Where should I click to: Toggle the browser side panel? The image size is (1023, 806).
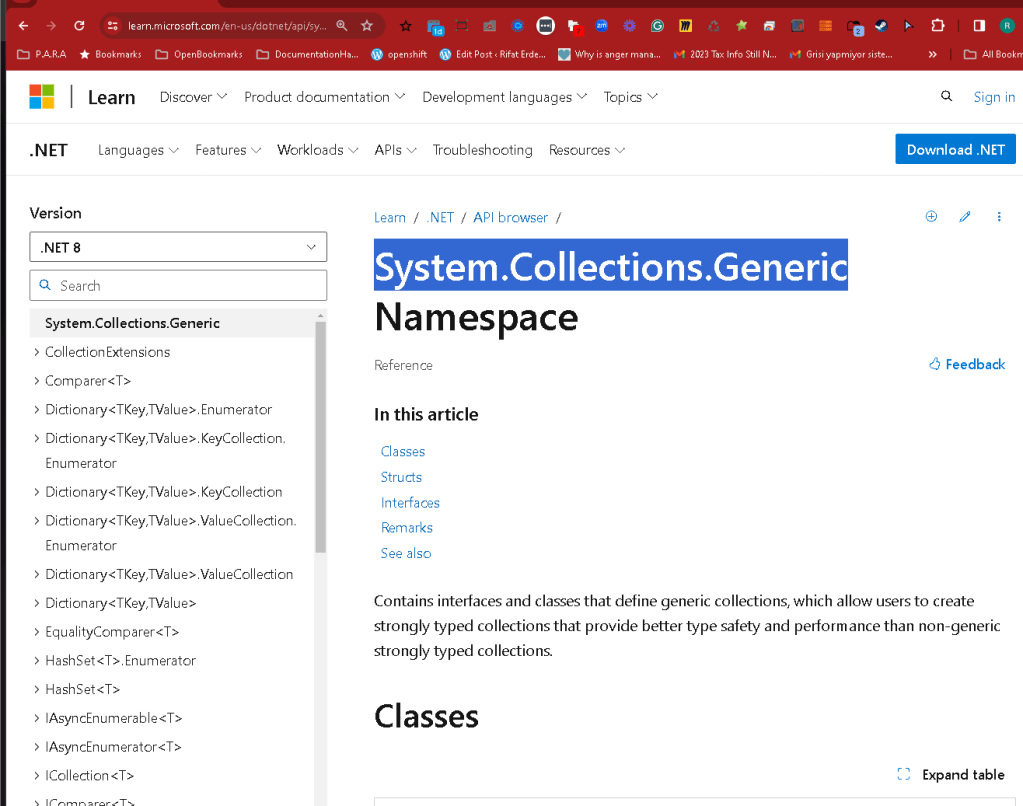(979, 25)
